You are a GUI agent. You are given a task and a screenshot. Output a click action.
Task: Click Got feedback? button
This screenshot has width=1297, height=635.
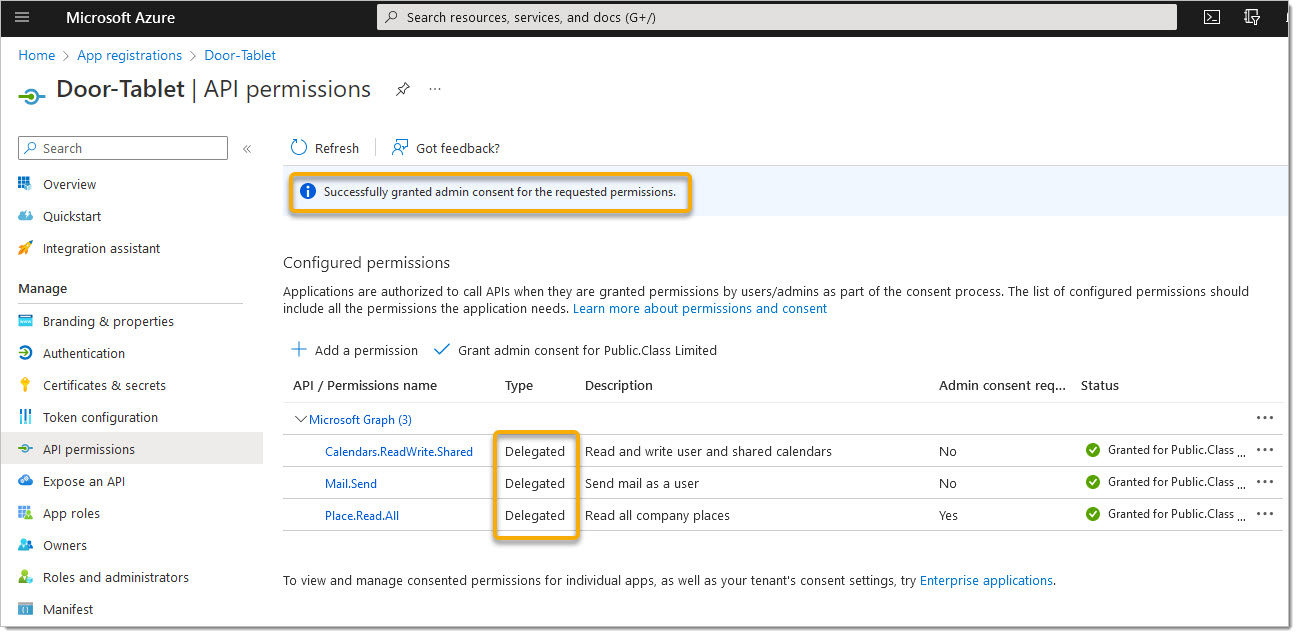[446, 148]
